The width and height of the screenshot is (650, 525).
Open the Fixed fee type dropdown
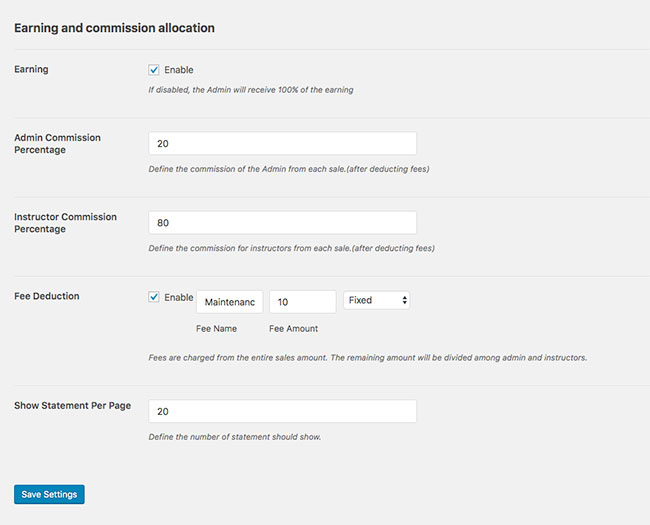pyautogui.click(x=376, y=300)
